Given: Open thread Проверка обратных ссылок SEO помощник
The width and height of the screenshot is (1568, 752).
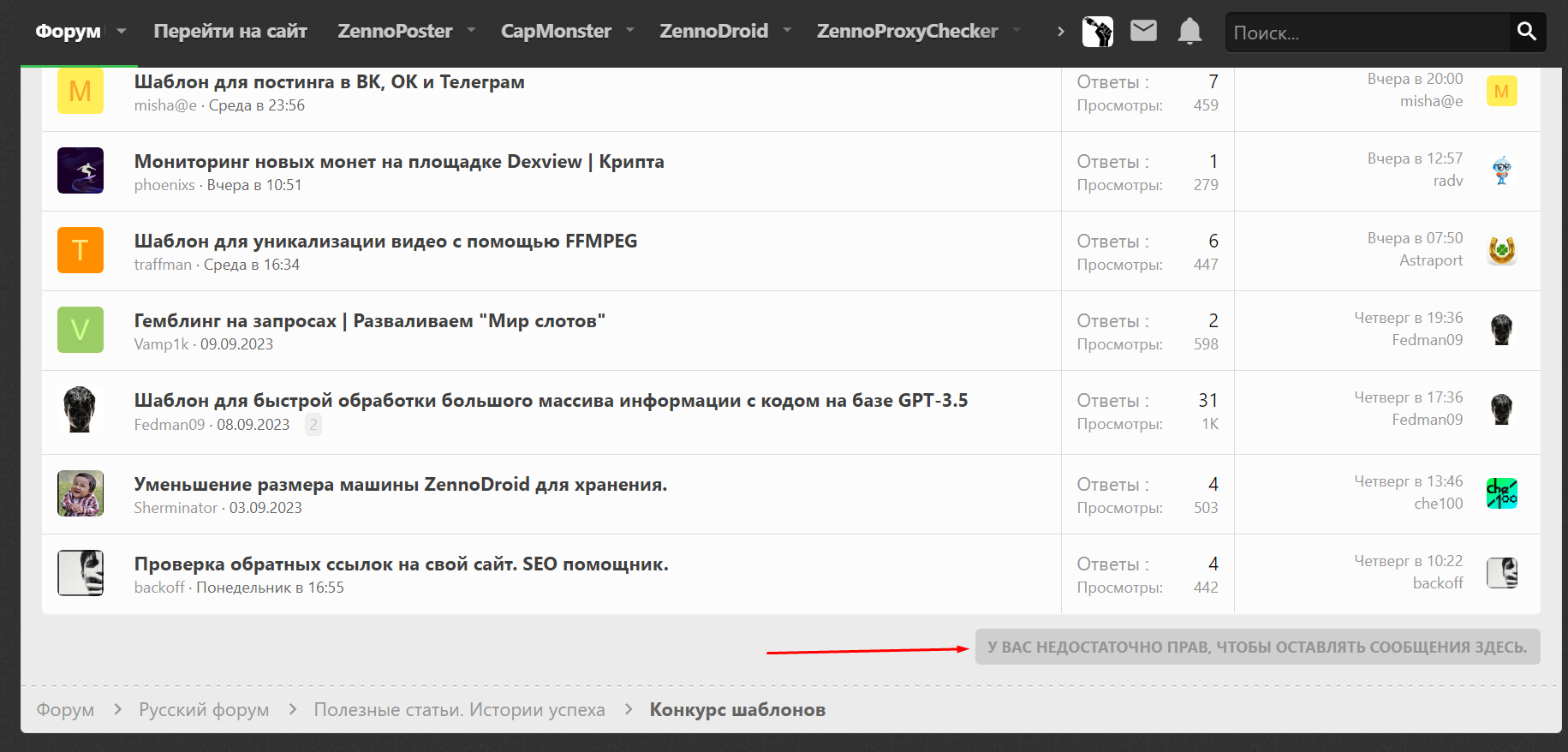Looking at the screenshot, I should 402,564.
